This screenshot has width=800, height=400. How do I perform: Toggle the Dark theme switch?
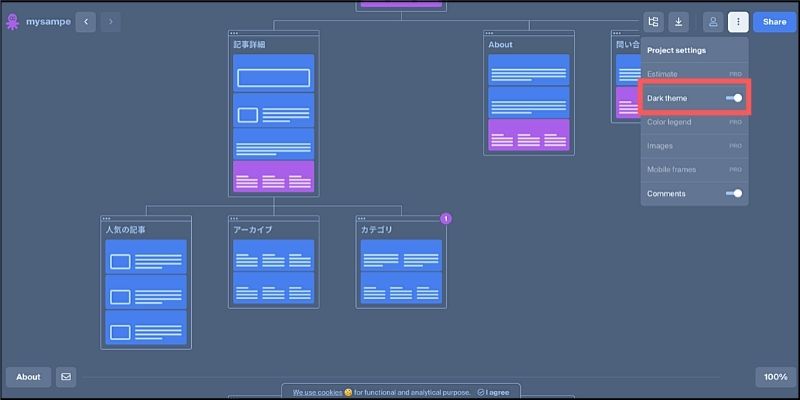tap(734, 98)
